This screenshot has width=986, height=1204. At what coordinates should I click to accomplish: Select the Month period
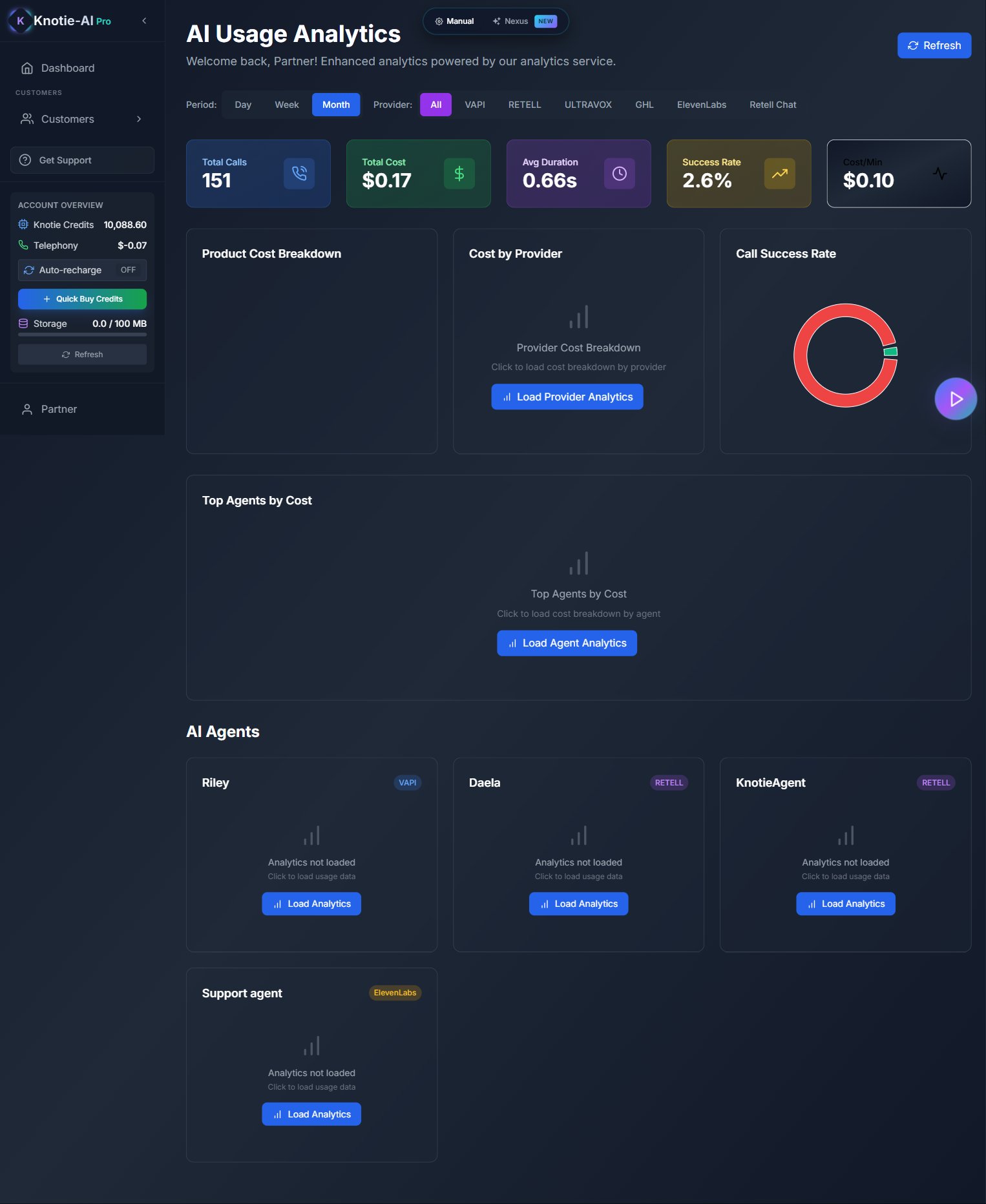coord(336,105)
